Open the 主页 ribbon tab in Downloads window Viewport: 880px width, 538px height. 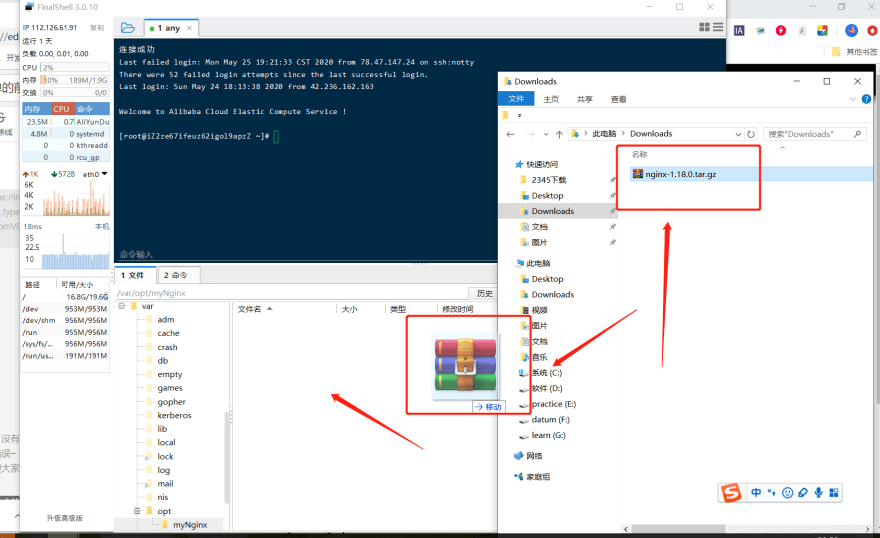coord(551,99)
